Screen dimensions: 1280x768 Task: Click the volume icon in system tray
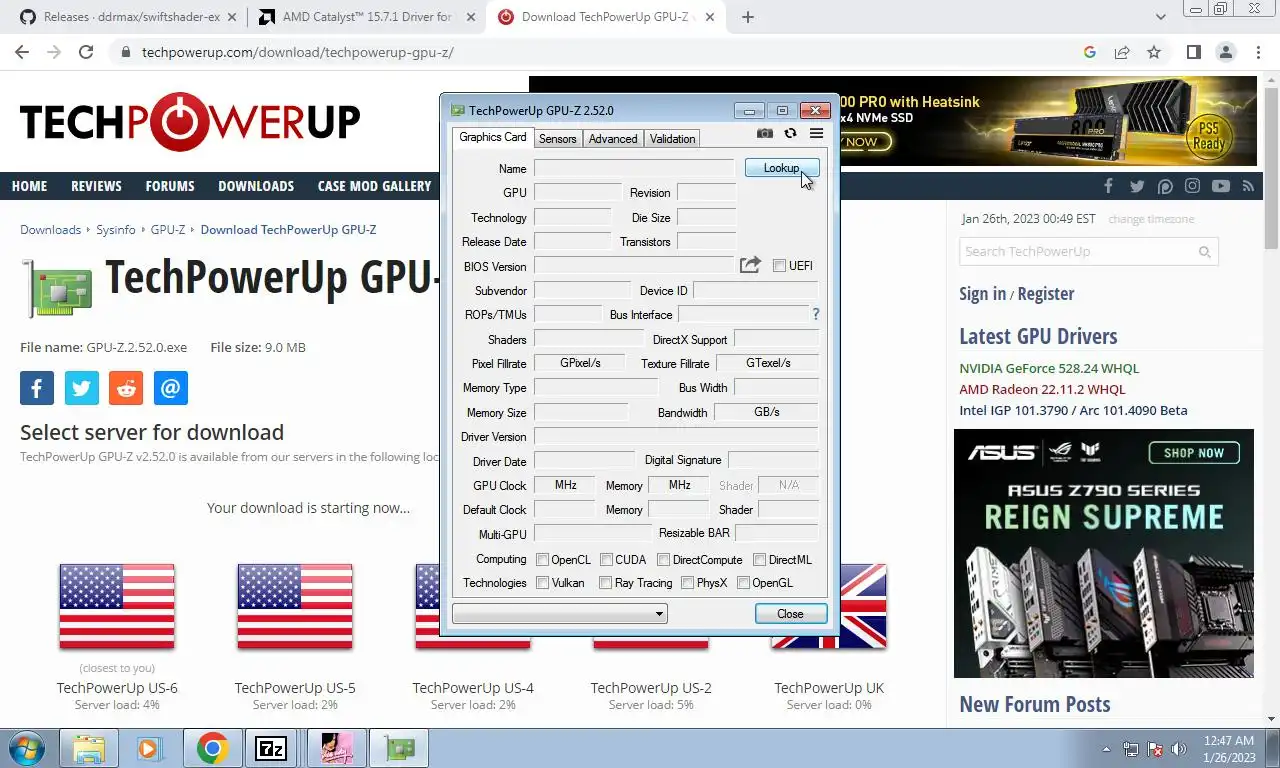1179,748
